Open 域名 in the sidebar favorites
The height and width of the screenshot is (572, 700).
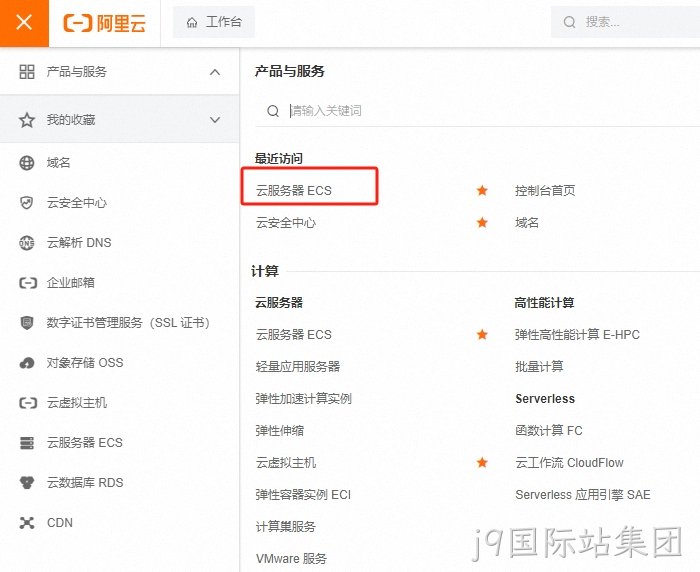click(x=58, y=163)
